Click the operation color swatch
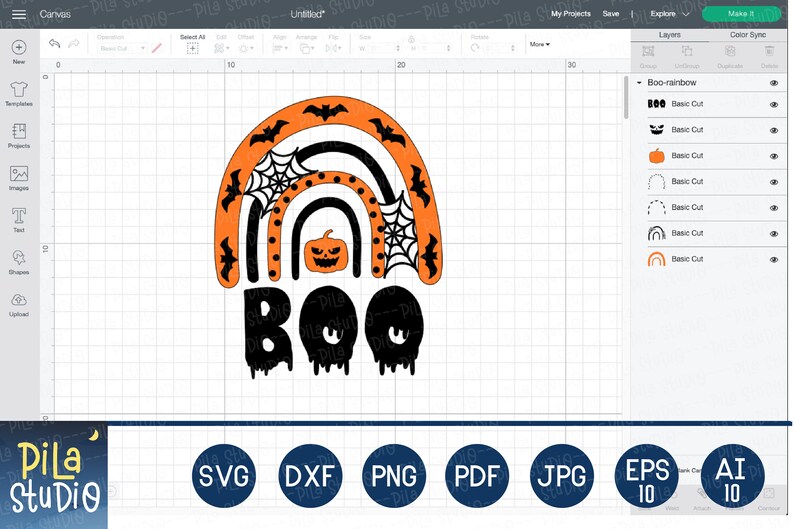 point(157,49)
